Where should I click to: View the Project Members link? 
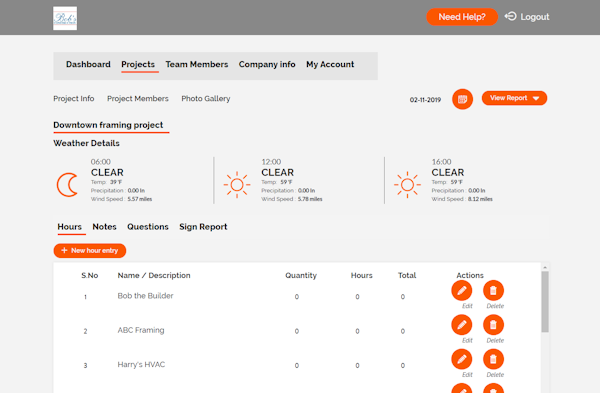coord(138,99)
